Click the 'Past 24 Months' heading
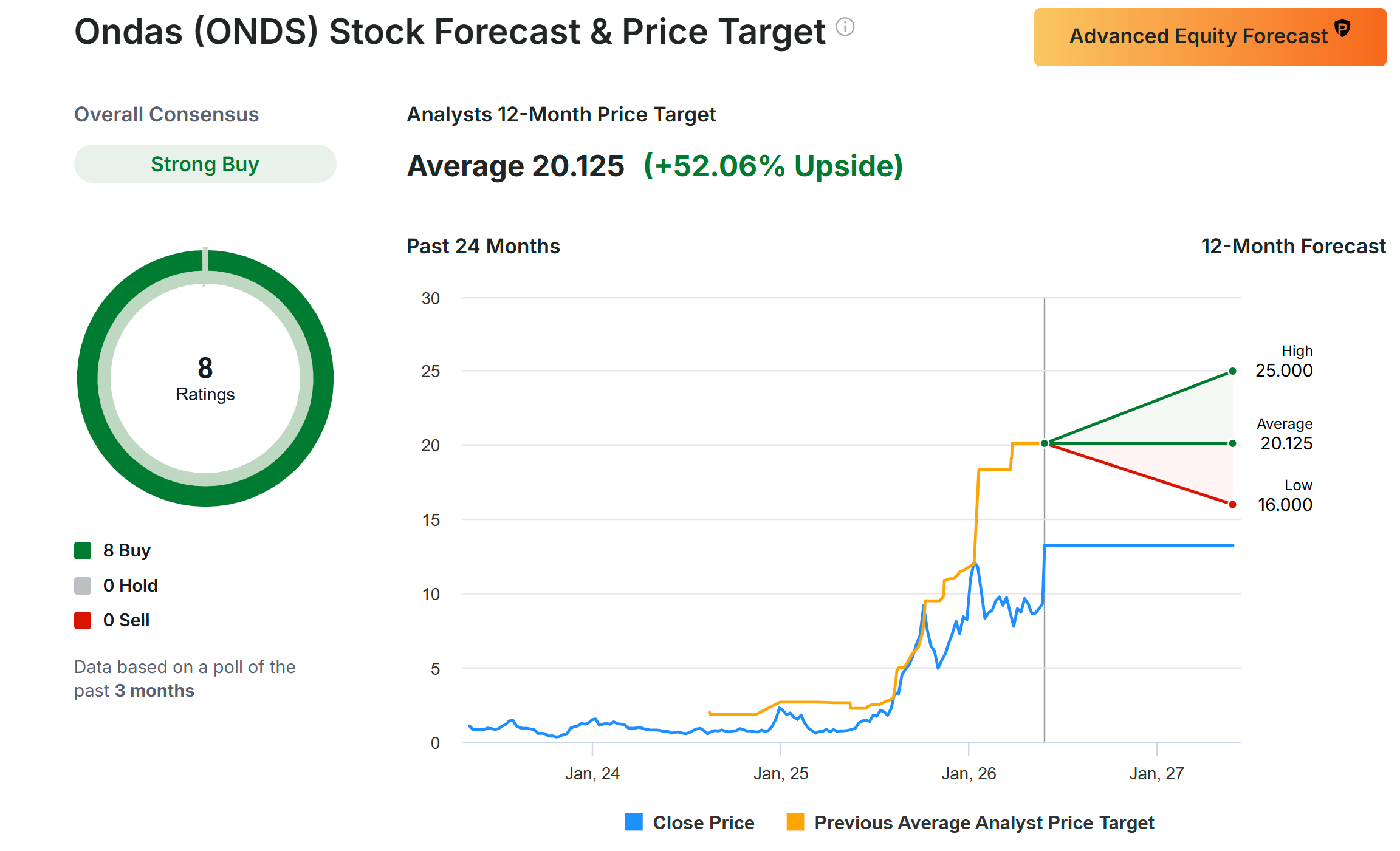This screenshot has width=1400, height=851. point(483,246)
